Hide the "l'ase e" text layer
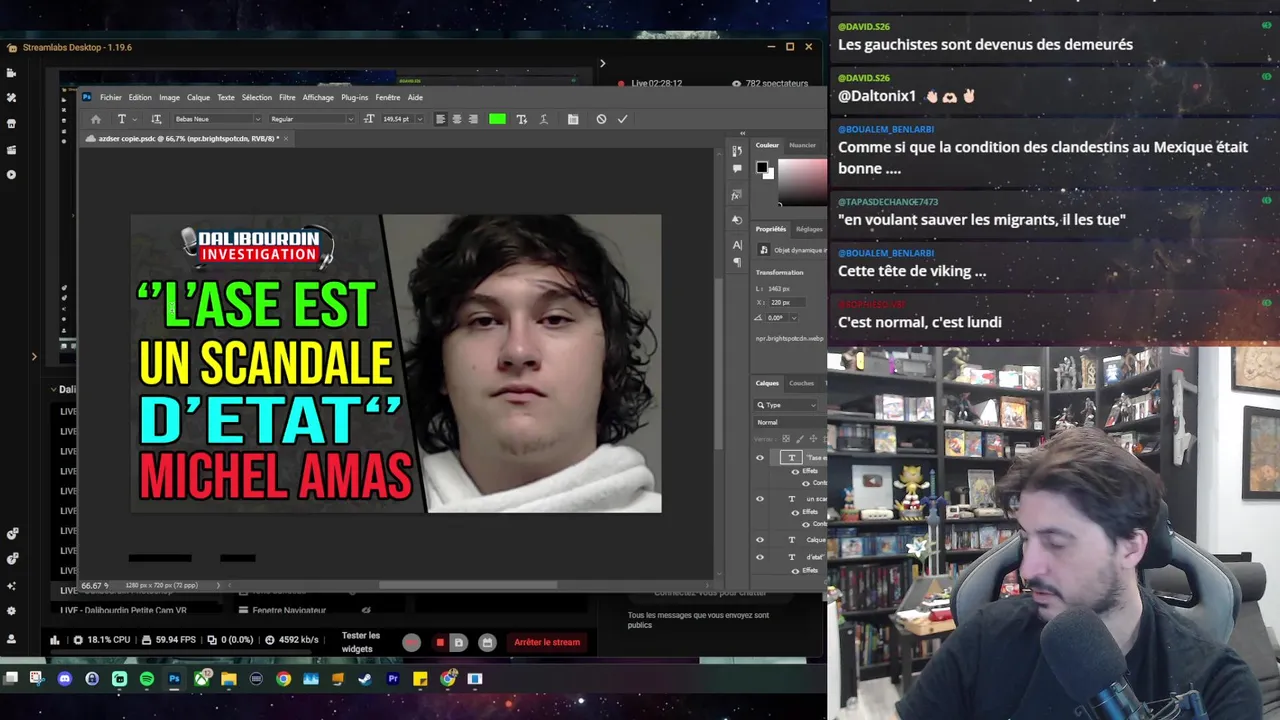This screenshot has height=720, width=1280. click(760, 458)
